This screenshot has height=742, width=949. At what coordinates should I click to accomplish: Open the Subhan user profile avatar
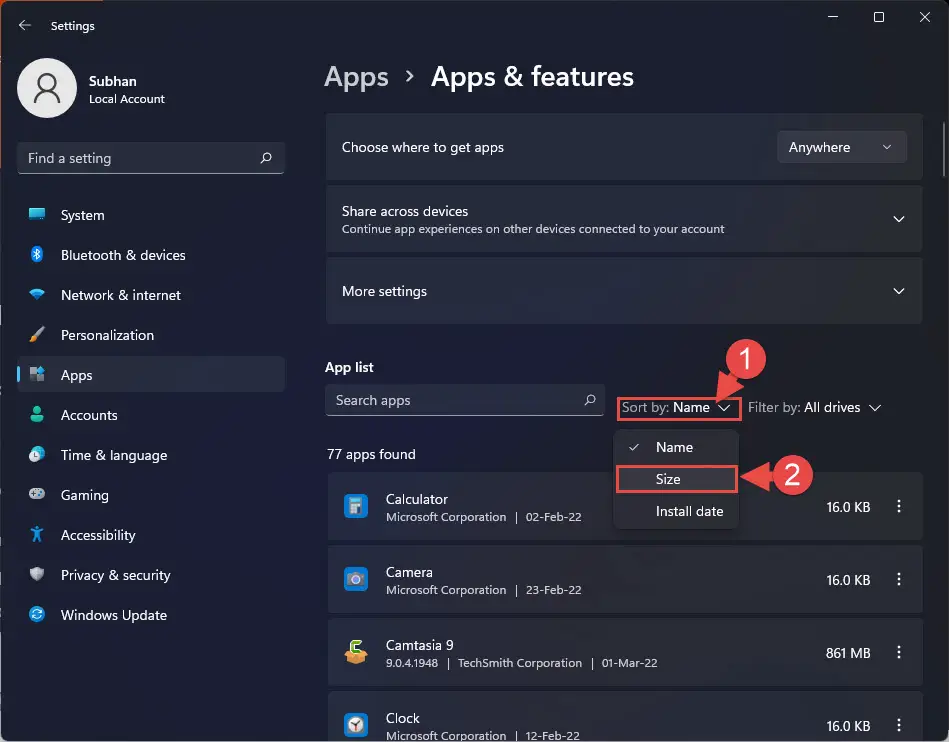(x=47, y=88)
